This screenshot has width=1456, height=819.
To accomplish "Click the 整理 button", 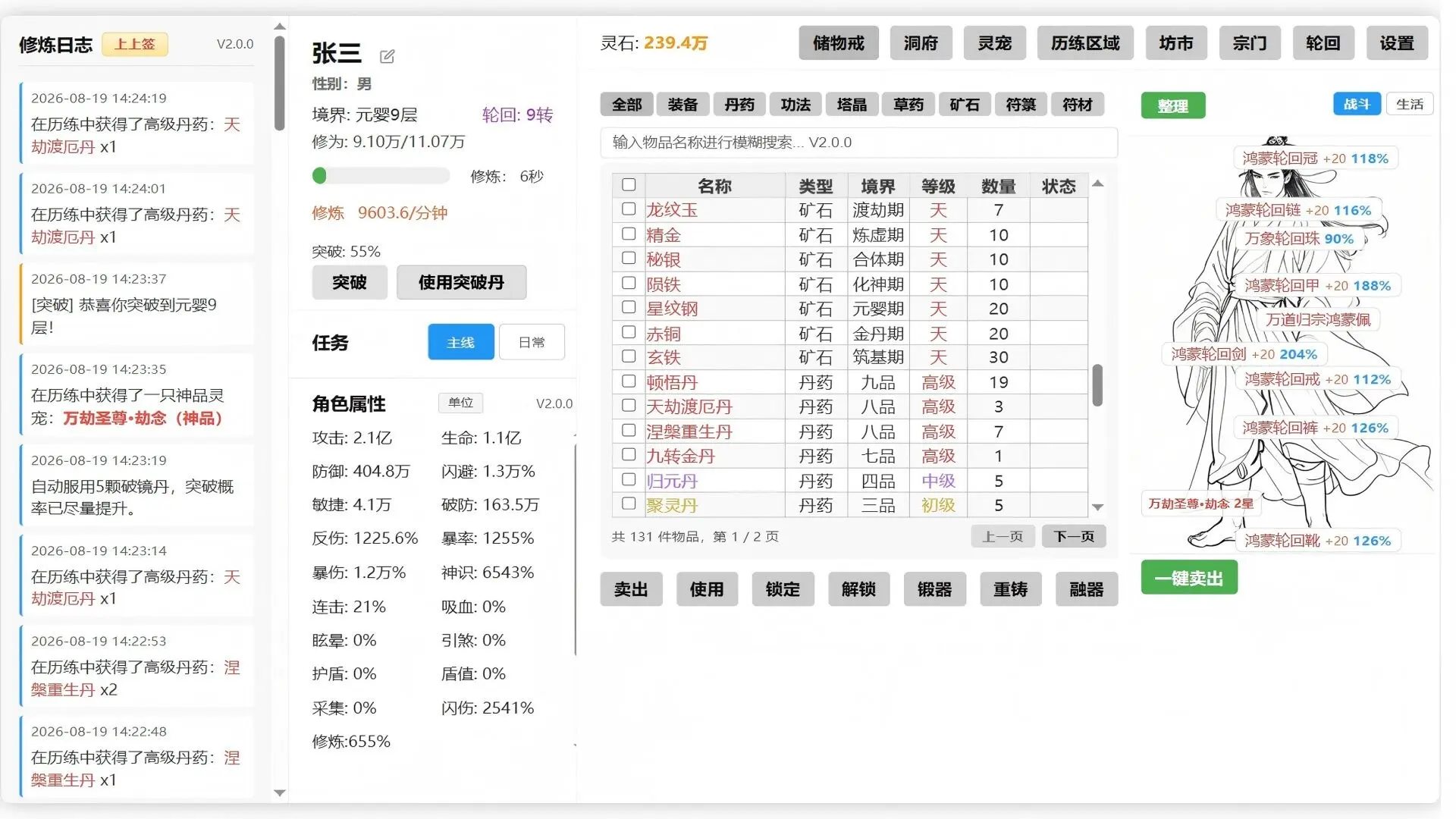I will (1172, 105).
